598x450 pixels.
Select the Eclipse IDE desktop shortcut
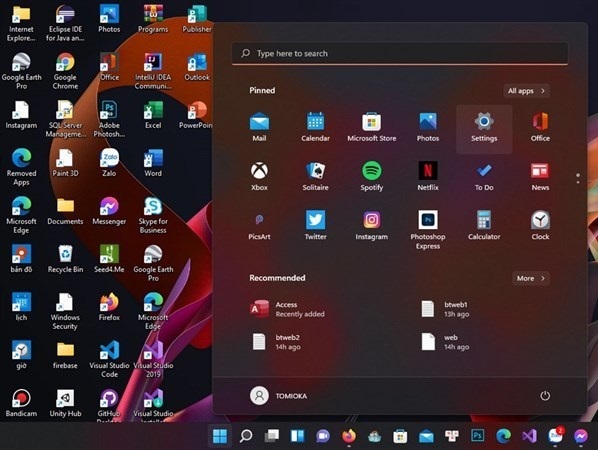pyautogui.click(x=65, y=23)
